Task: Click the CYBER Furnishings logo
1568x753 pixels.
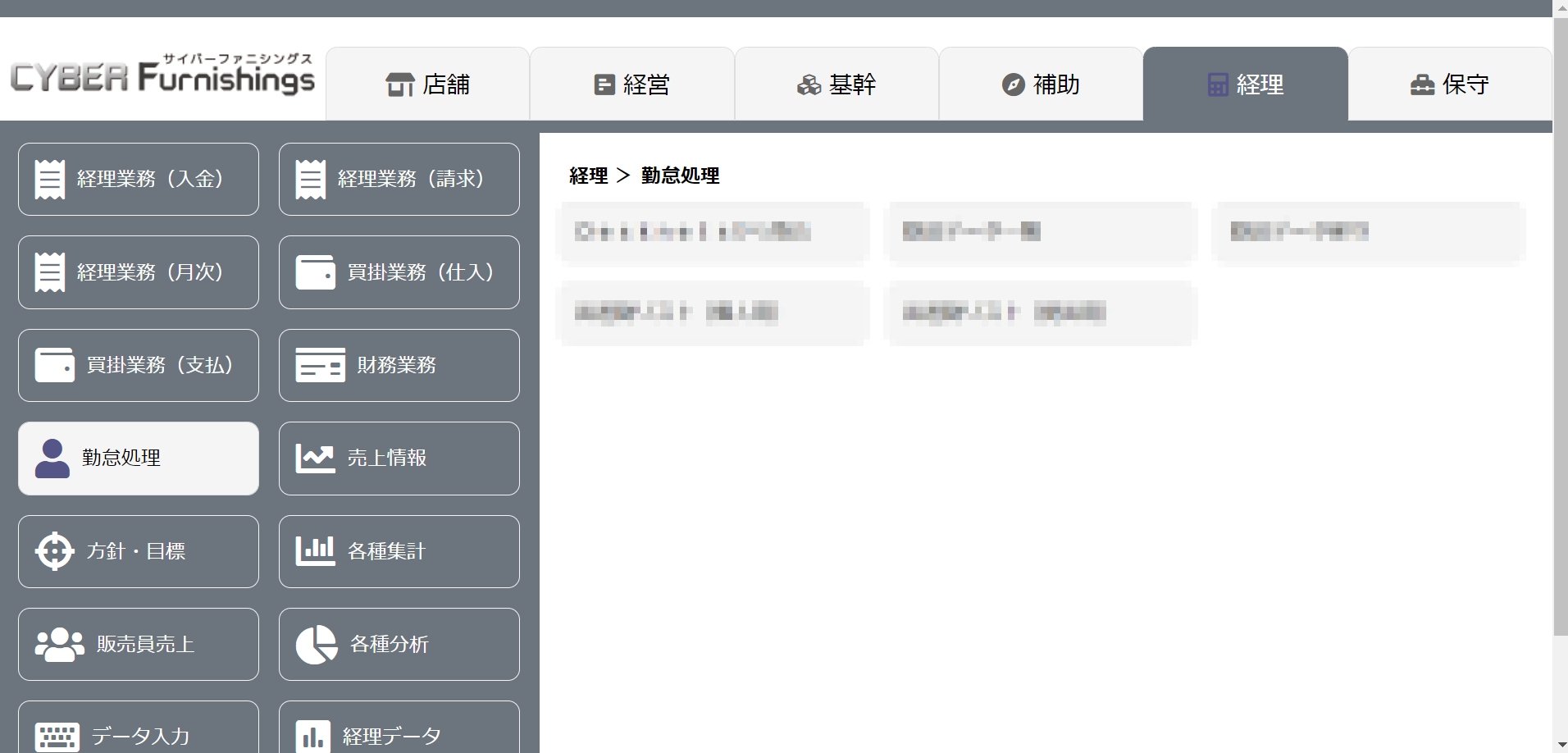Action: tap(162, 74)
